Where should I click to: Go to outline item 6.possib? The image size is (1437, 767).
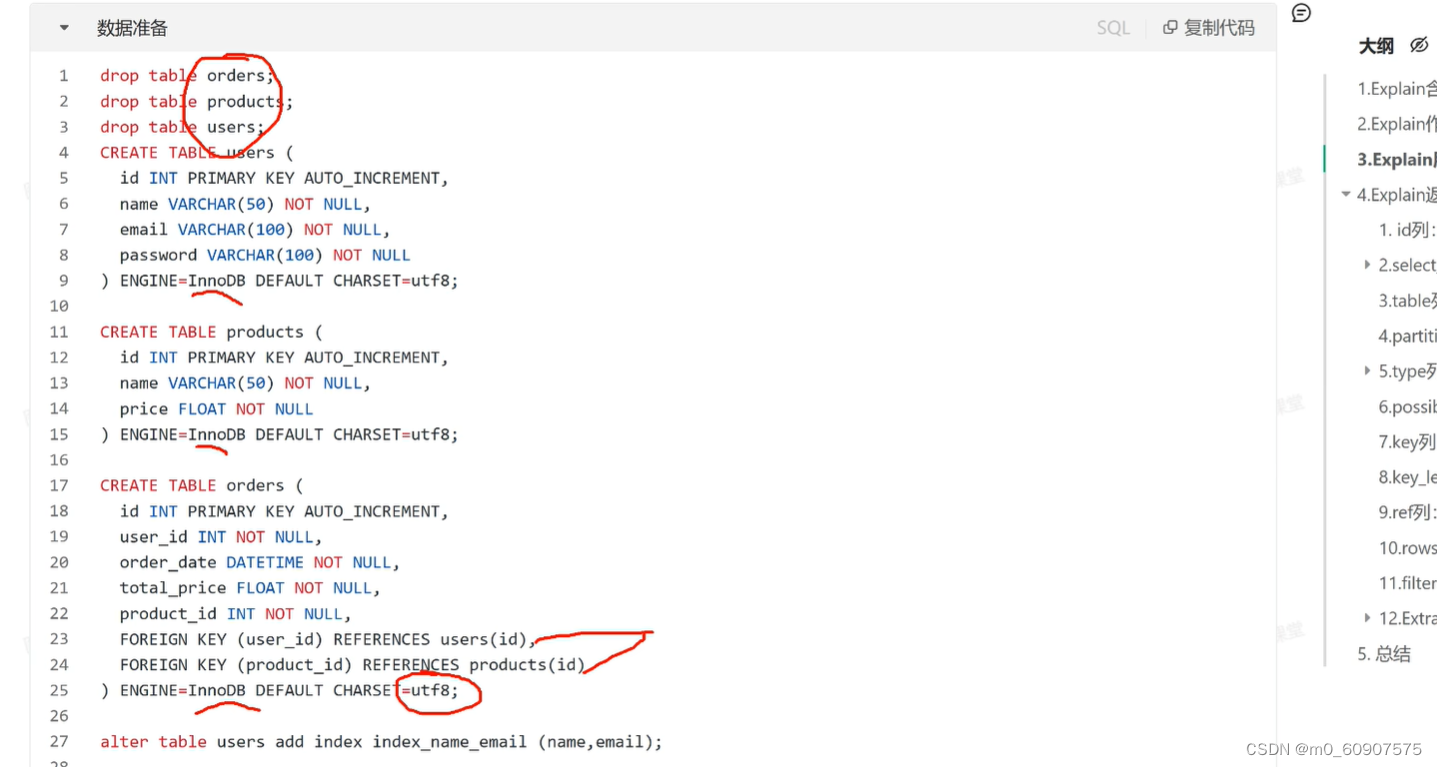(1408, 407)
